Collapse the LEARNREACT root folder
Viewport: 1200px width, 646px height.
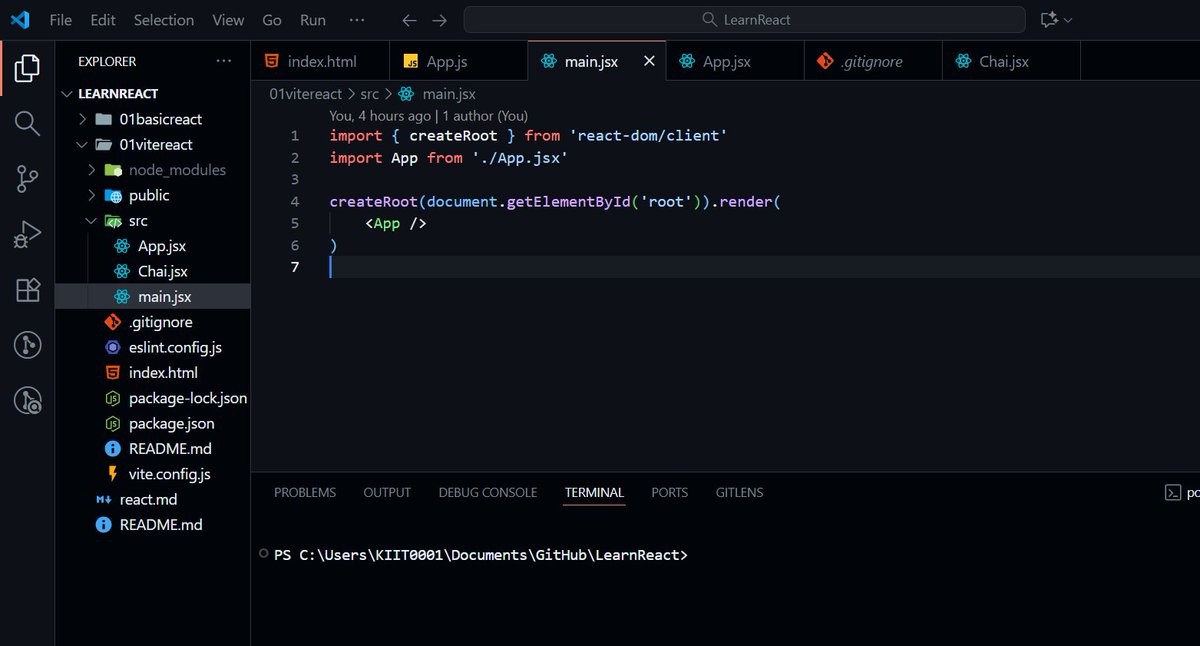tap(68, 93)
